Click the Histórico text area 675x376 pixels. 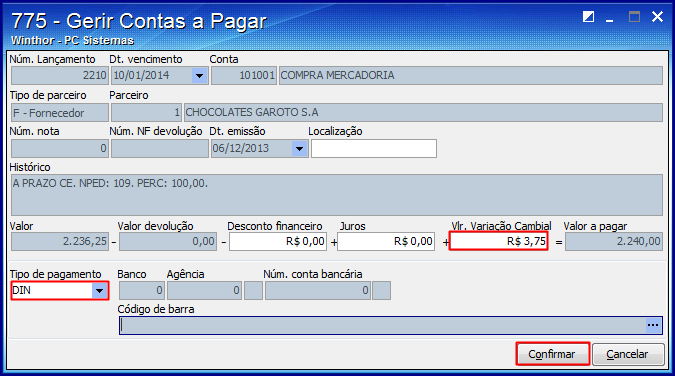coord(337,195)
